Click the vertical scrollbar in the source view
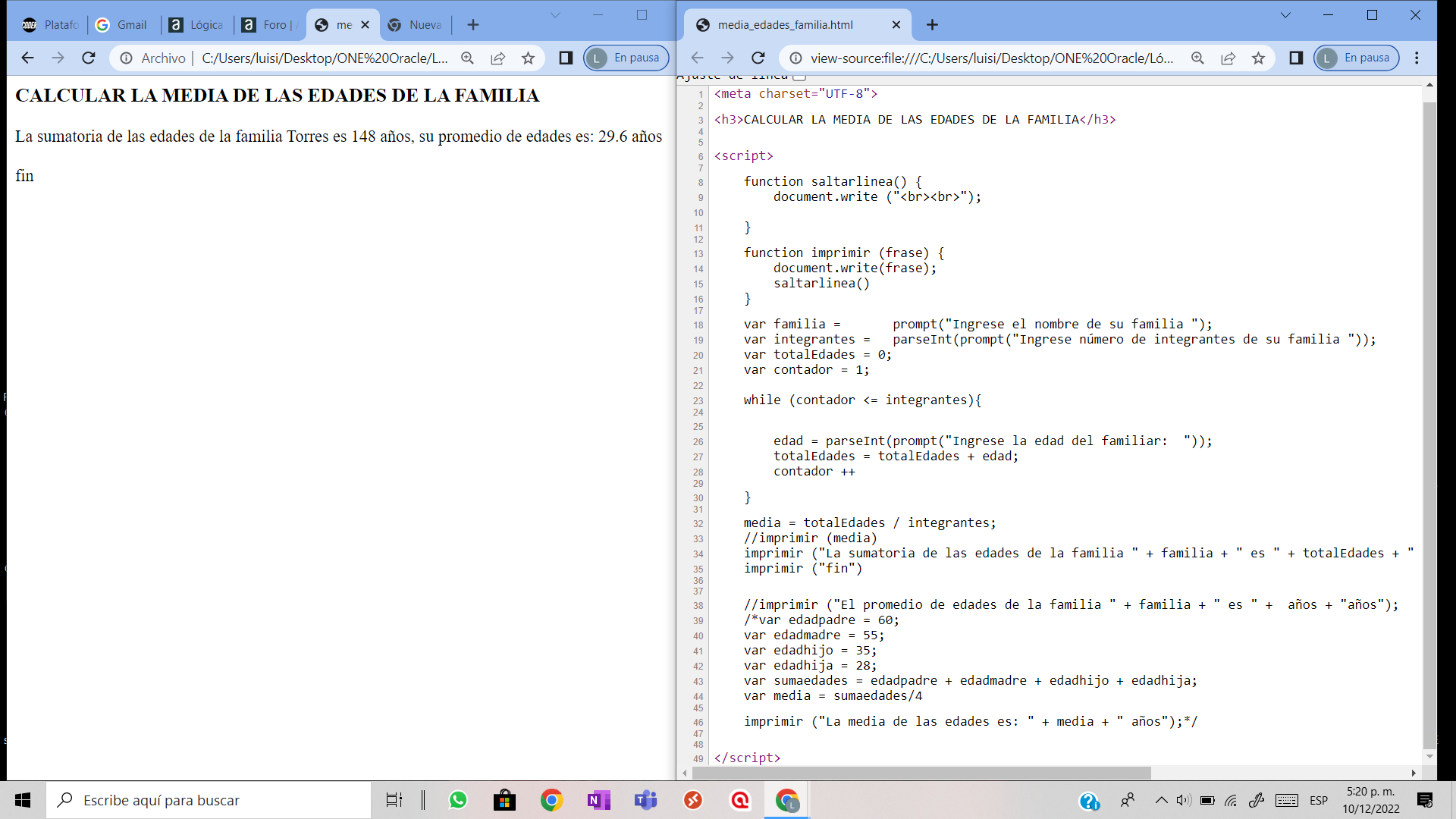1456x819 pixels. click(1429, 425)
